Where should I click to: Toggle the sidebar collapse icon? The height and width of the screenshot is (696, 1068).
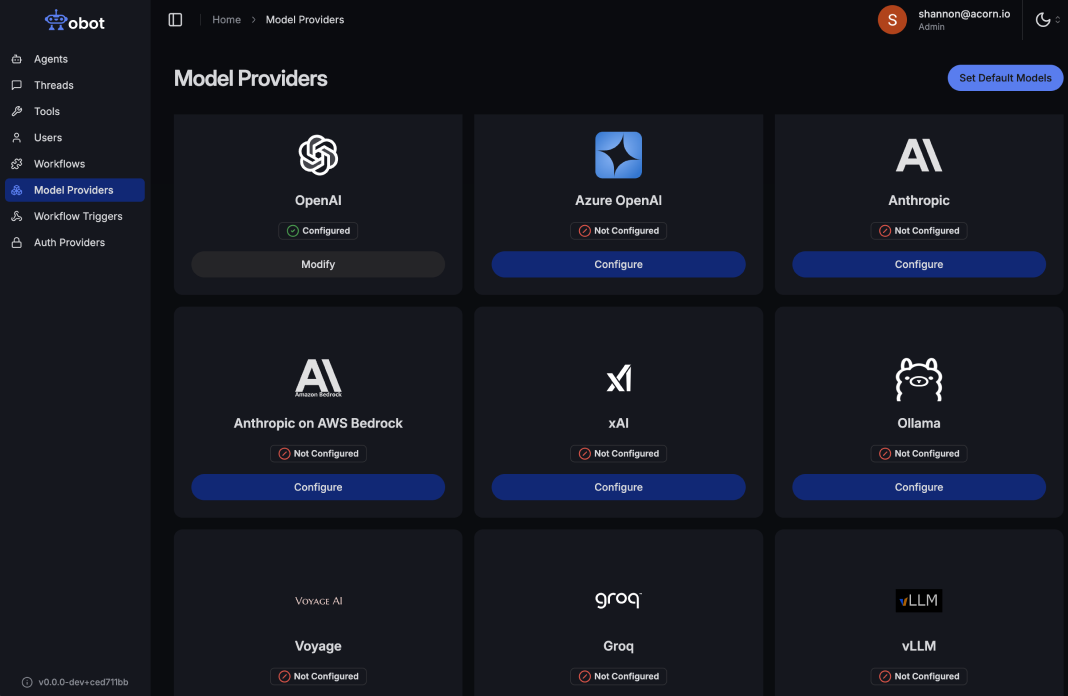point(175,20)
